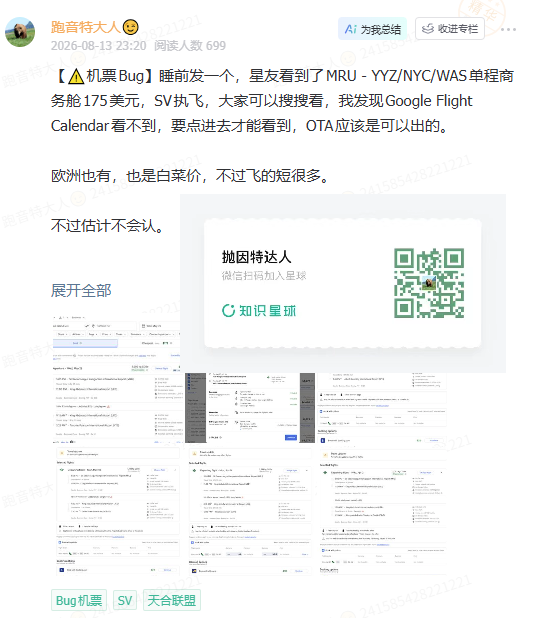Click the AI 为我总结 button

coord(373,29)
